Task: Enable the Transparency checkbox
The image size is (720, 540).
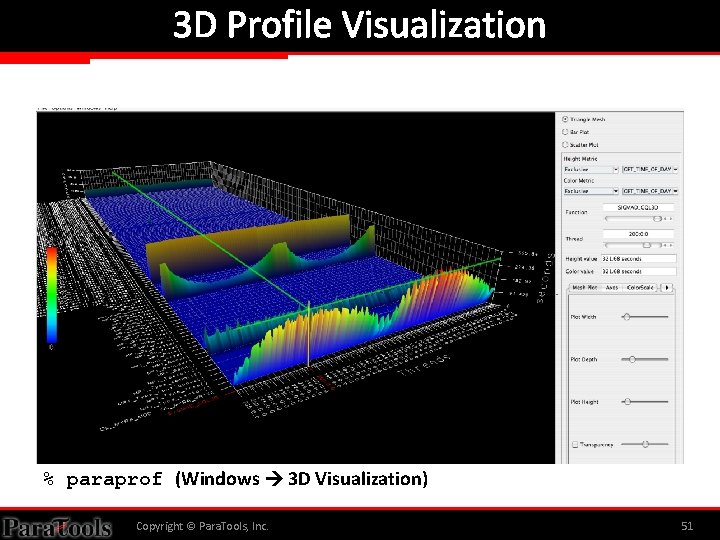Action: [574, 444]
